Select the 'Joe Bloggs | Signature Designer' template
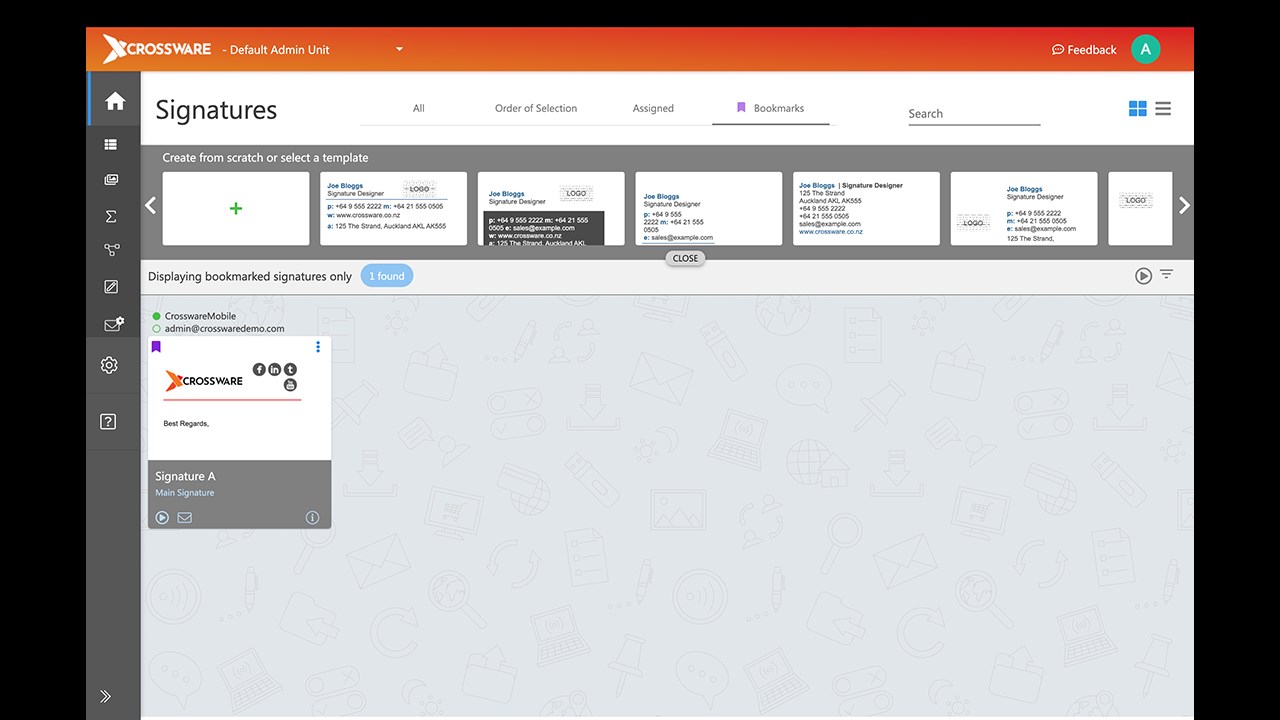 tap(866, 208)
